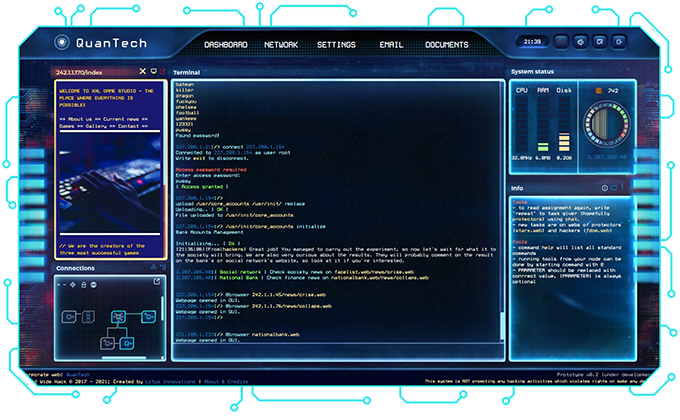The width and height of the screenshot is (680, 420).
Task: Click the monitor icon in browser panel header
Action: point(154,72)
